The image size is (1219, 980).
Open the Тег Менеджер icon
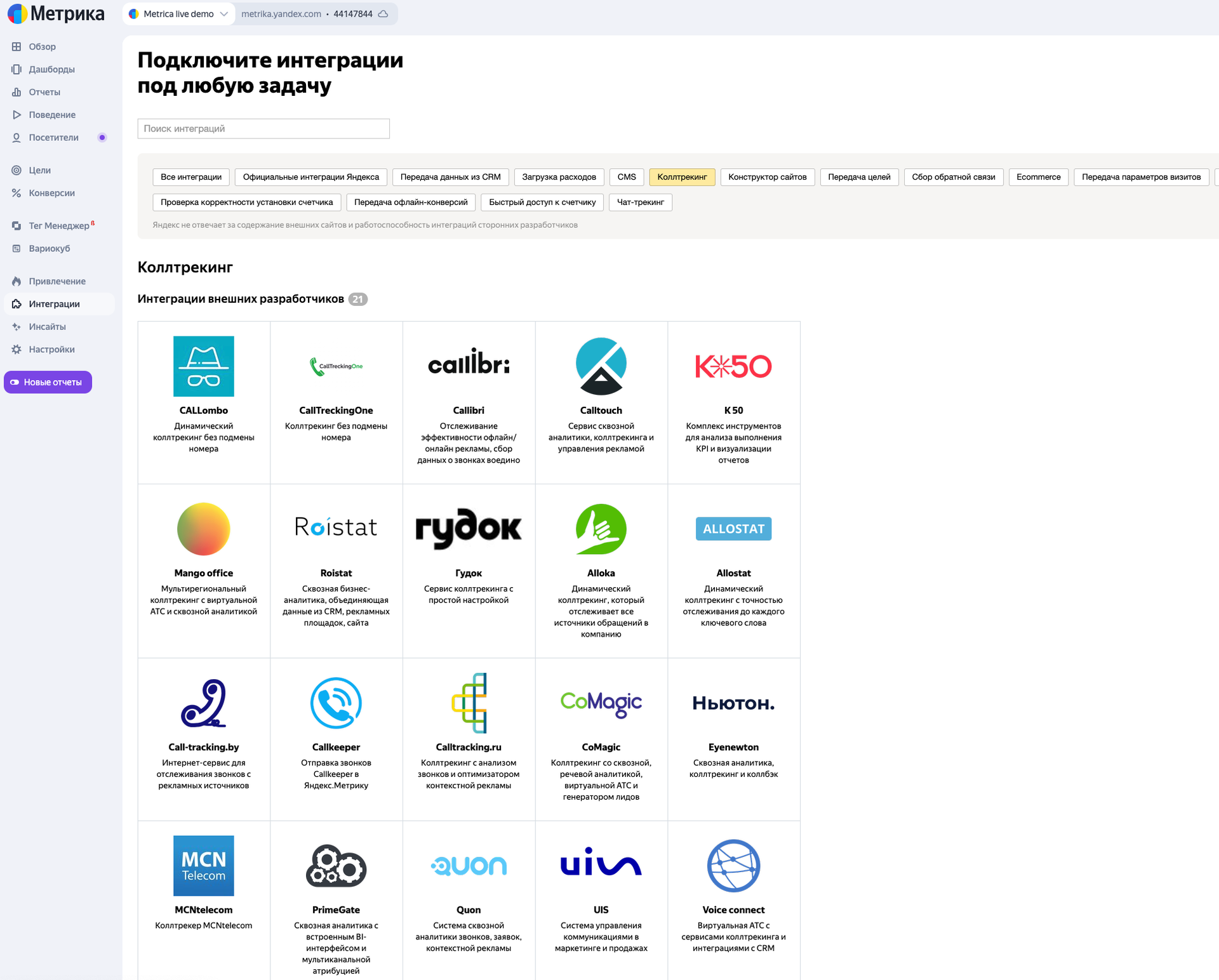(x=17, y=226)
